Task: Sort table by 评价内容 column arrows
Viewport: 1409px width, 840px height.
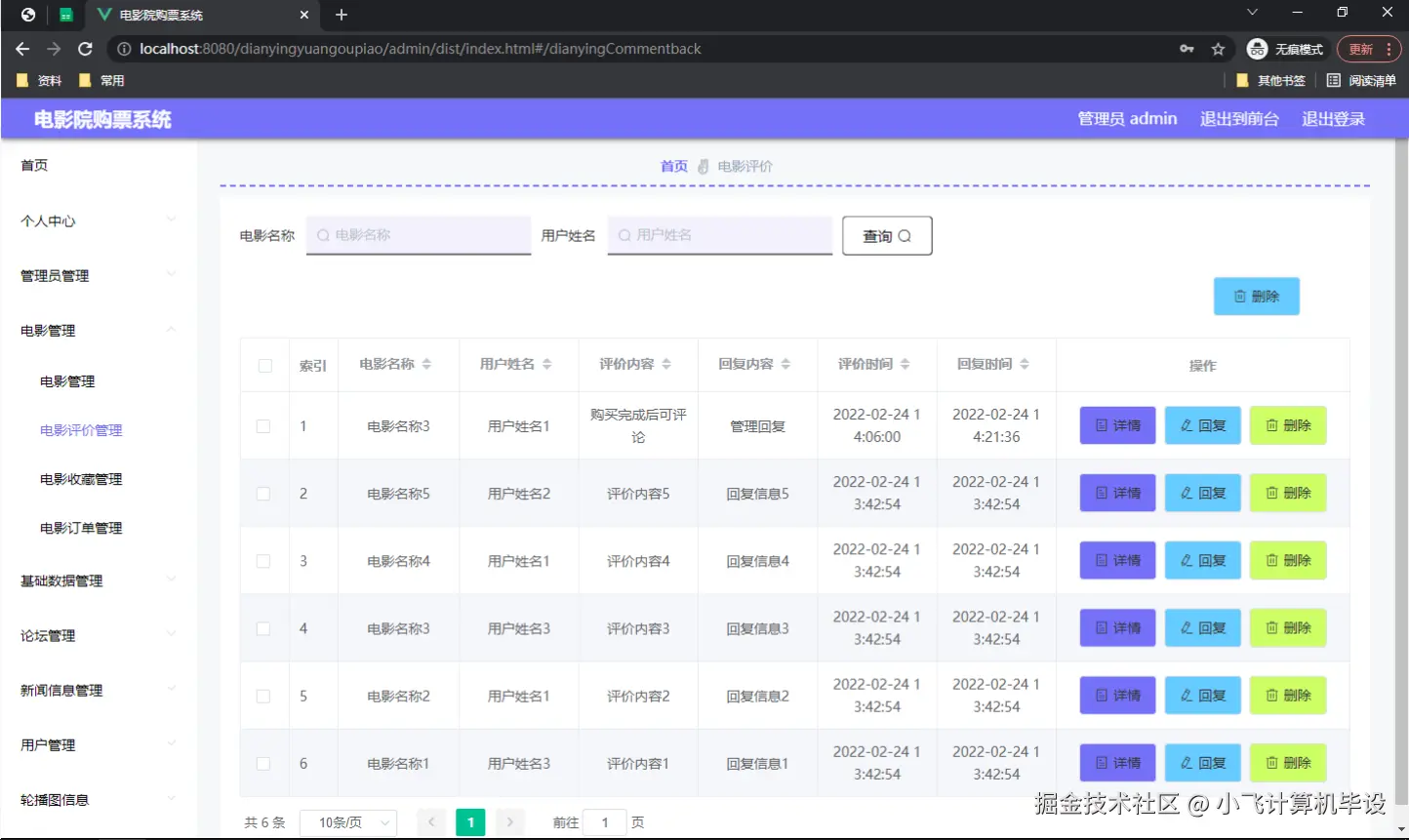Action: pyautogui.click(x=666, y=364)
